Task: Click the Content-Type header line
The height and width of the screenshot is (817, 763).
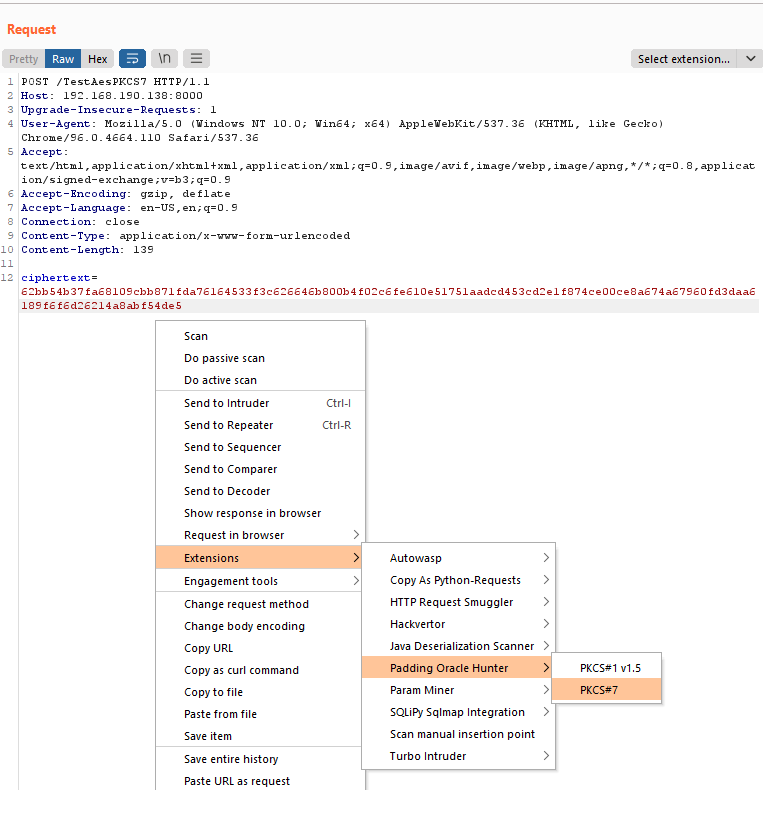Action: point(186,236)
